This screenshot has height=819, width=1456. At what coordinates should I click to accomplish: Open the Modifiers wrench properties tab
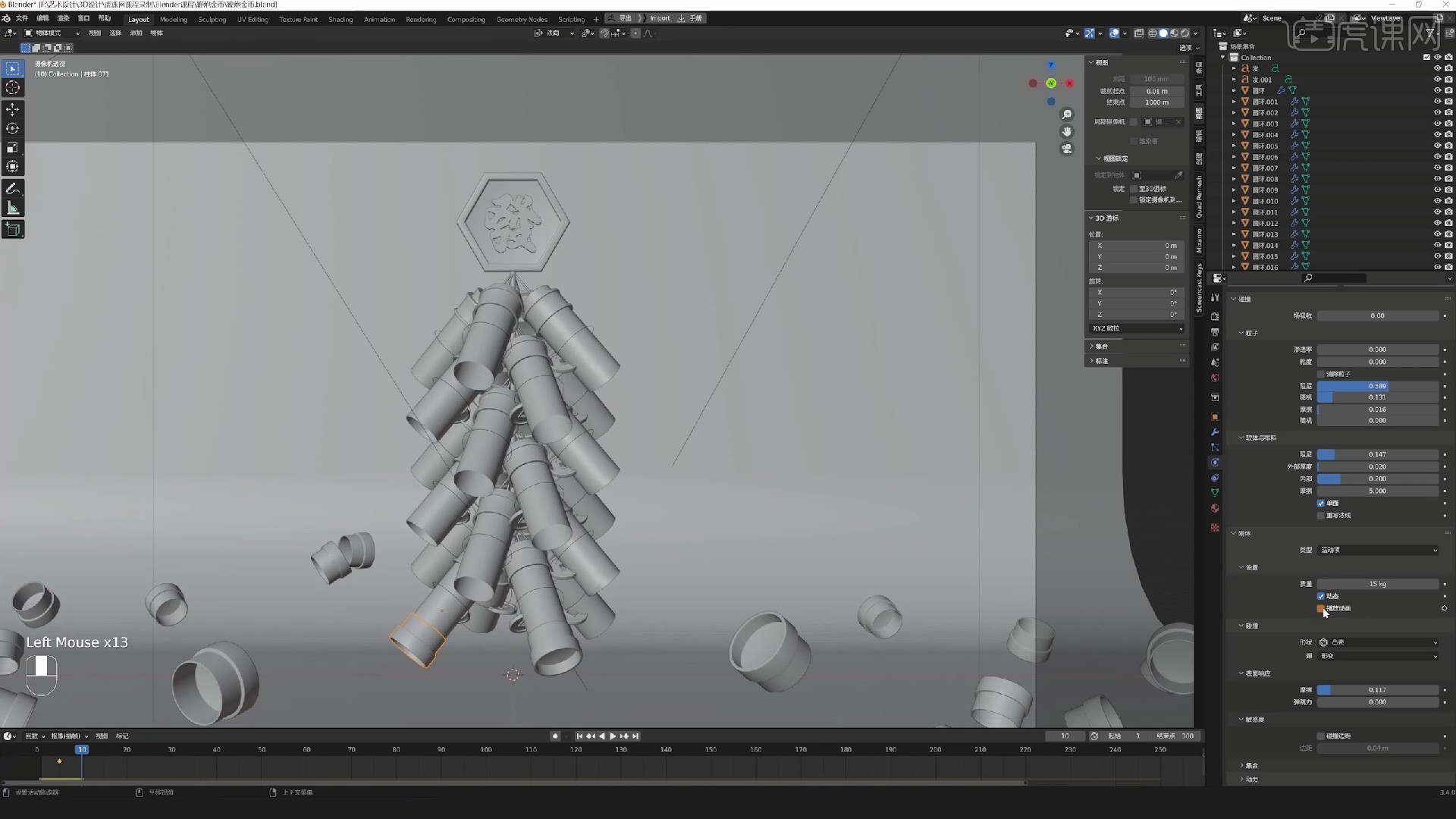click(1215, 432)
